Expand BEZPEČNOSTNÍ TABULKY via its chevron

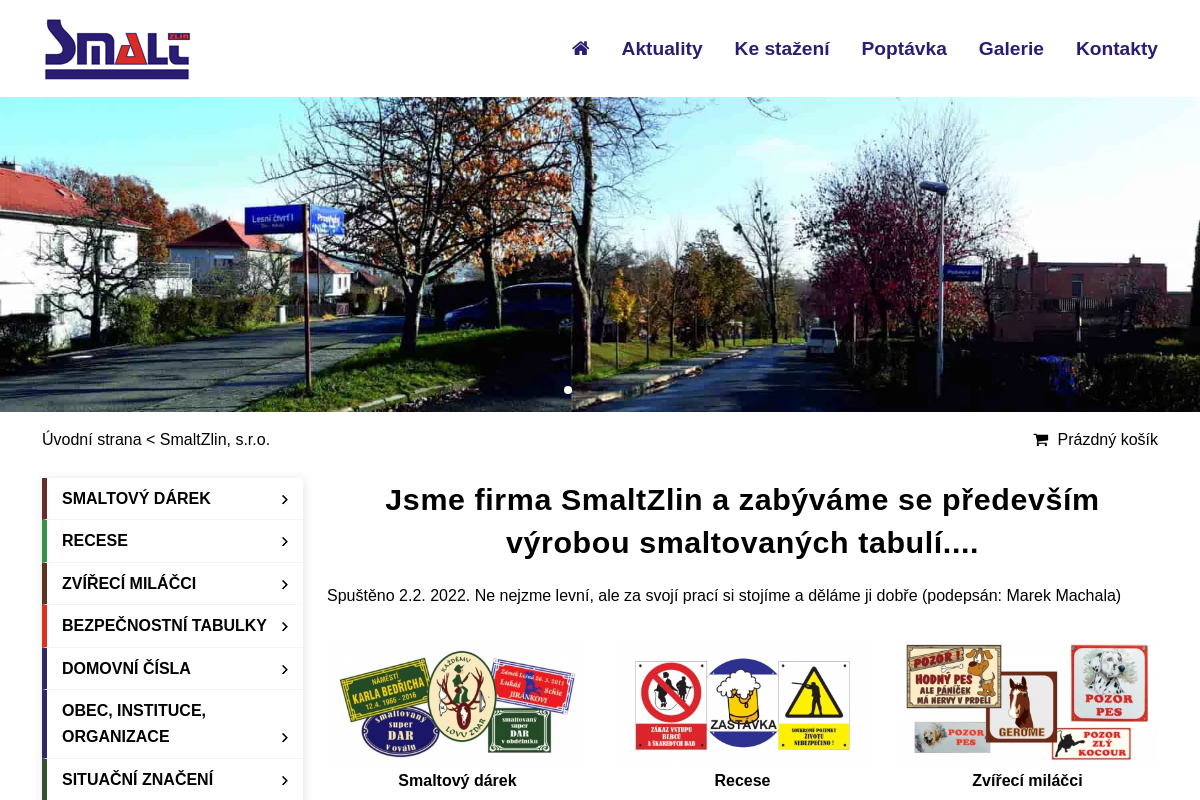[284, 626]
